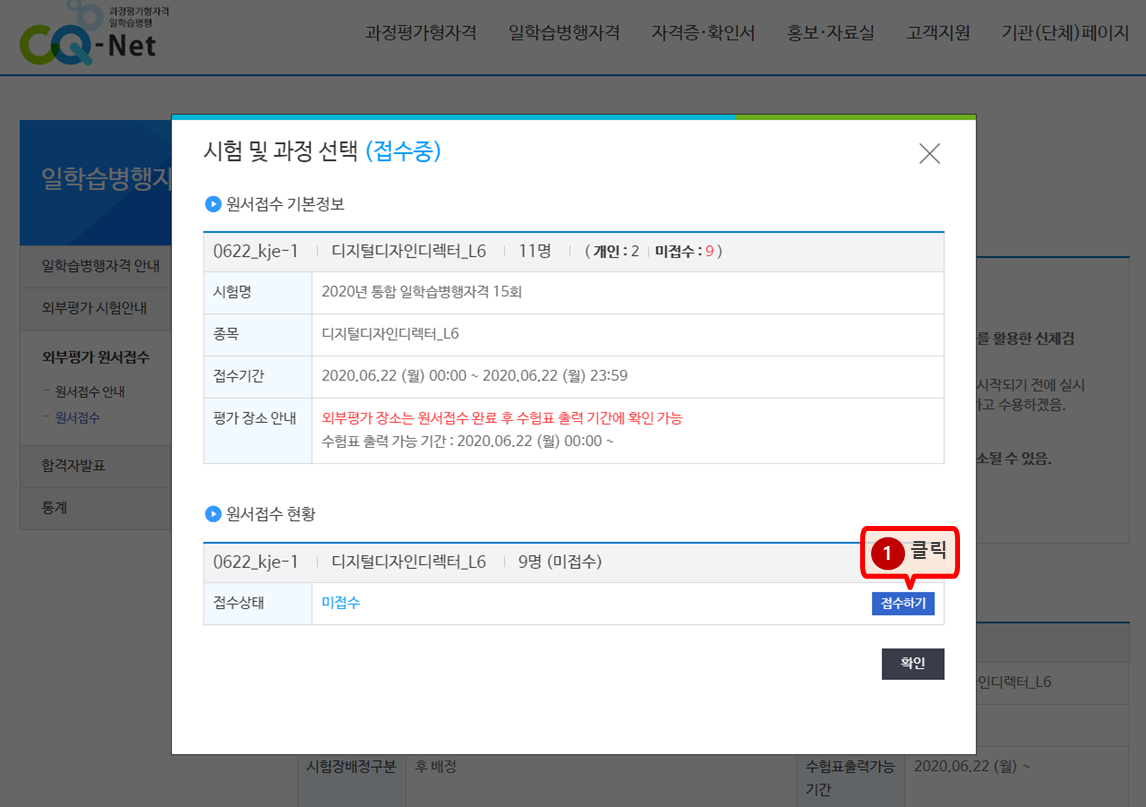Click the blue bullet icon beside 원서접수 기본정보
This screenshot has height=807, width=1146.
click(213, 204)
